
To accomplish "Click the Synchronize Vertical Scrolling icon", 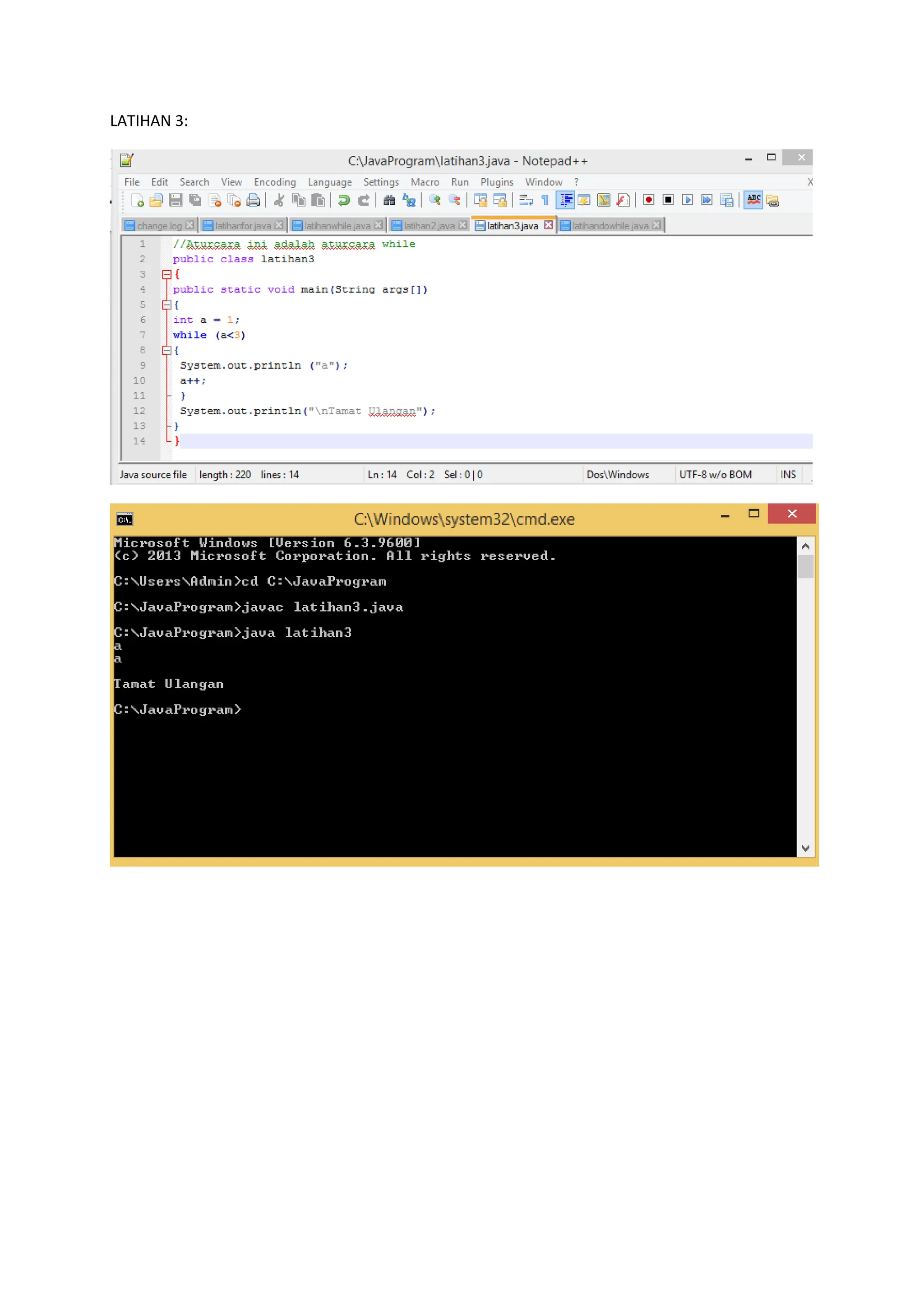I will (480, 200).
